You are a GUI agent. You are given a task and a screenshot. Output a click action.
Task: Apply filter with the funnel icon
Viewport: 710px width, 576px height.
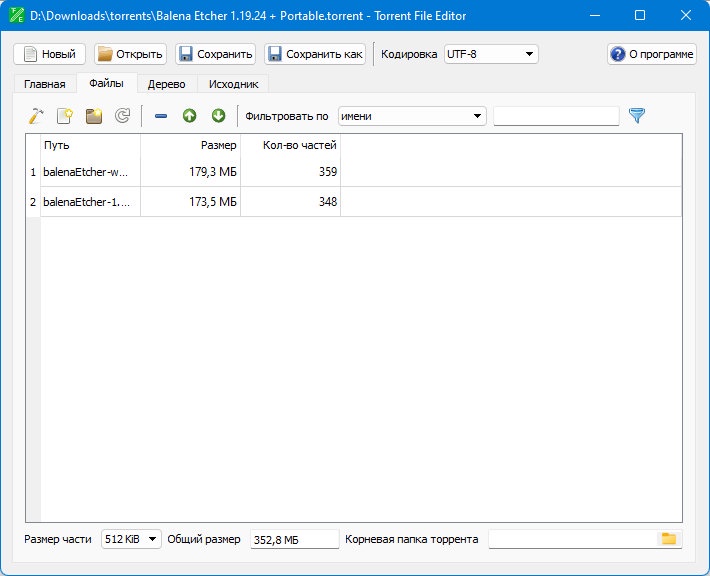tap(637, 116)
